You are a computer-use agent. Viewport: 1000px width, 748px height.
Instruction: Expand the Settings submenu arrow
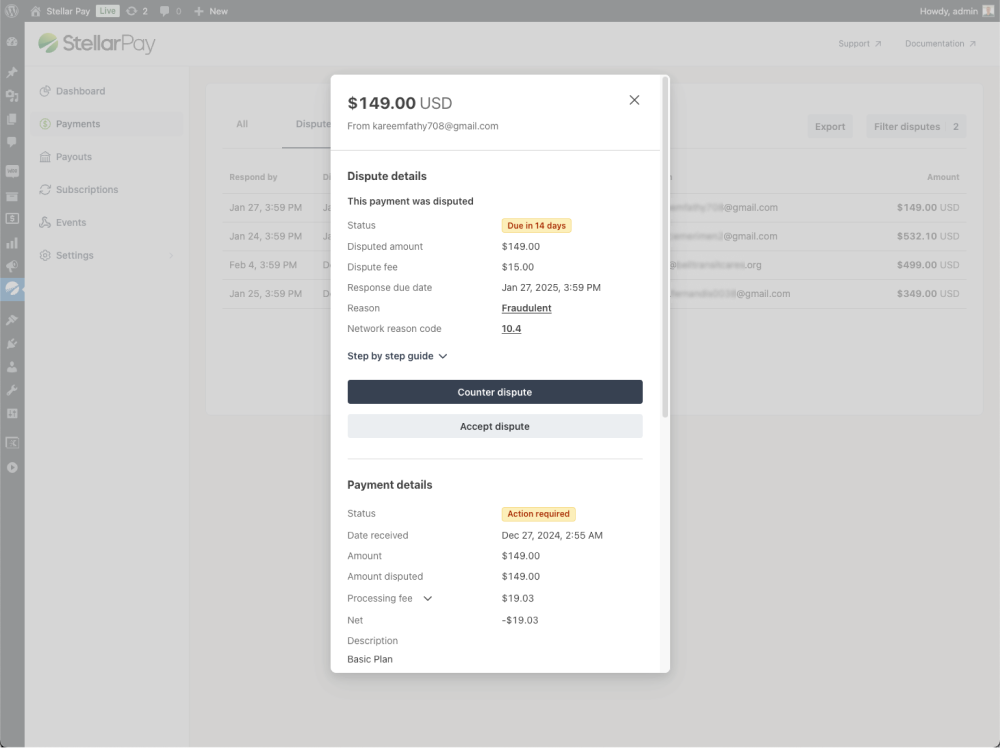tap(171, 256)
